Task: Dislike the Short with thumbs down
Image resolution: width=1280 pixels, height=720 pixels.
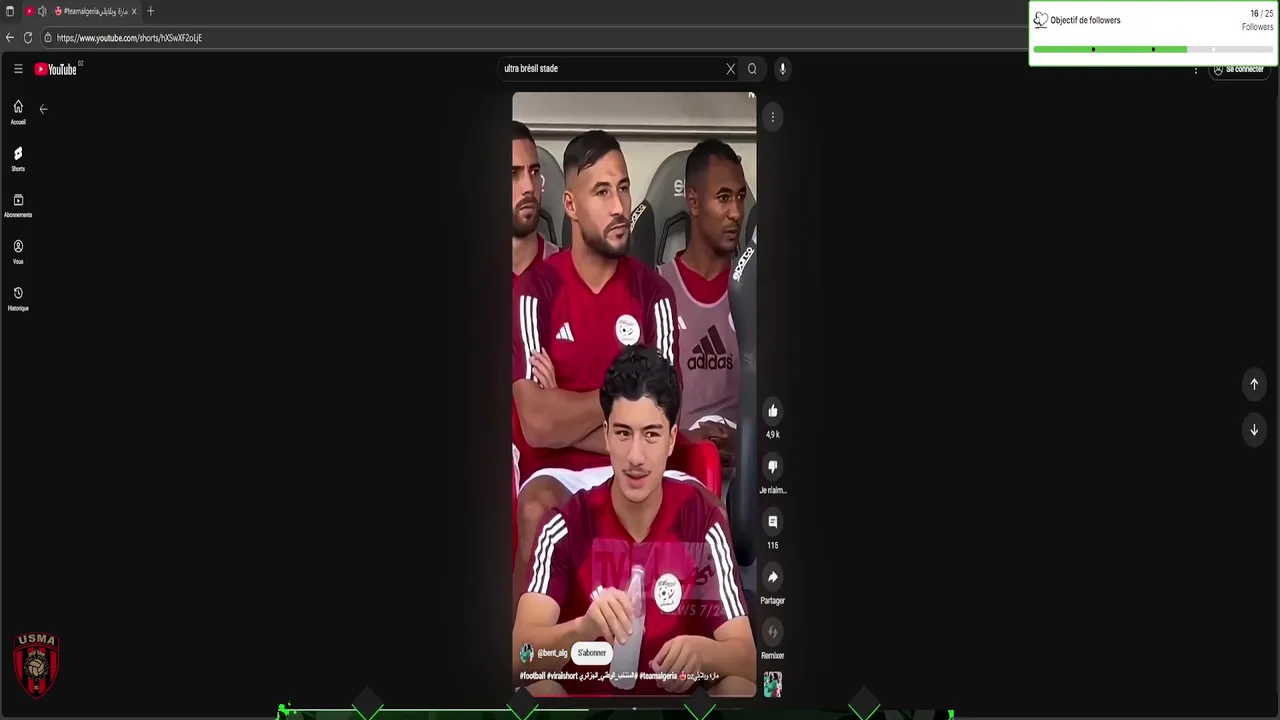Action: (772, 466)
